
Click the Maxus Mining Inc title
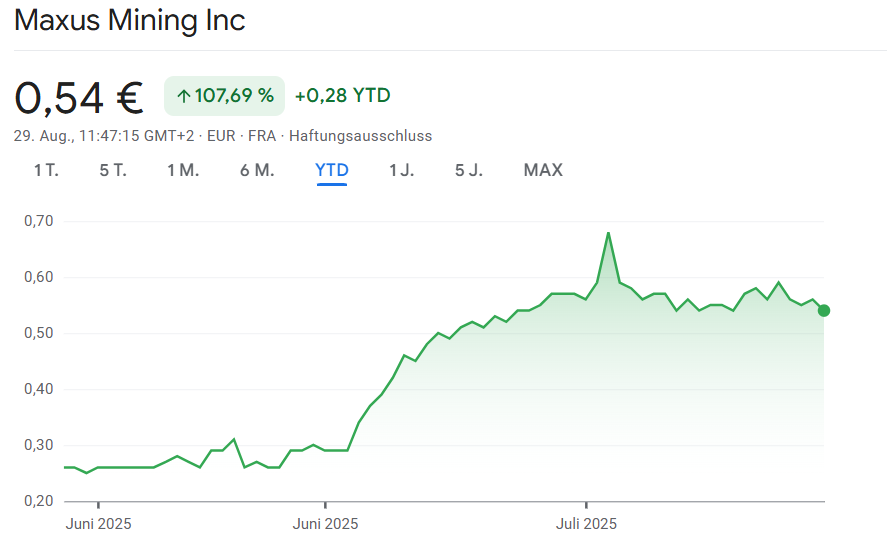130,20
